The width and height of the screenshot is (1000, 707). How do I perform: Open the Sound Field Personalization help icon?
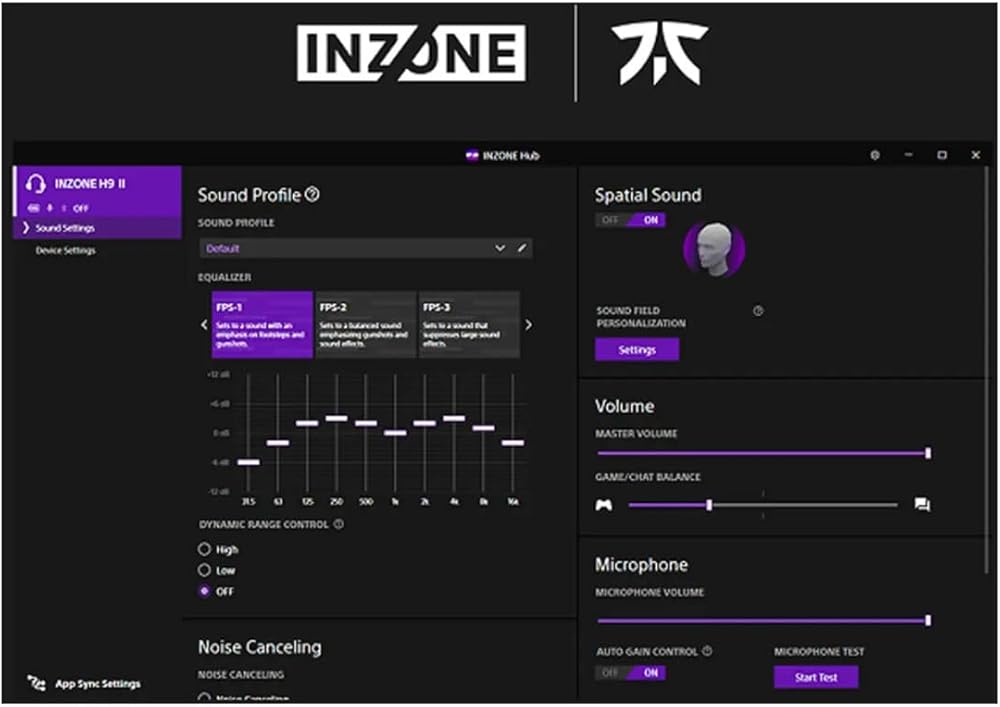pos(758,311)
